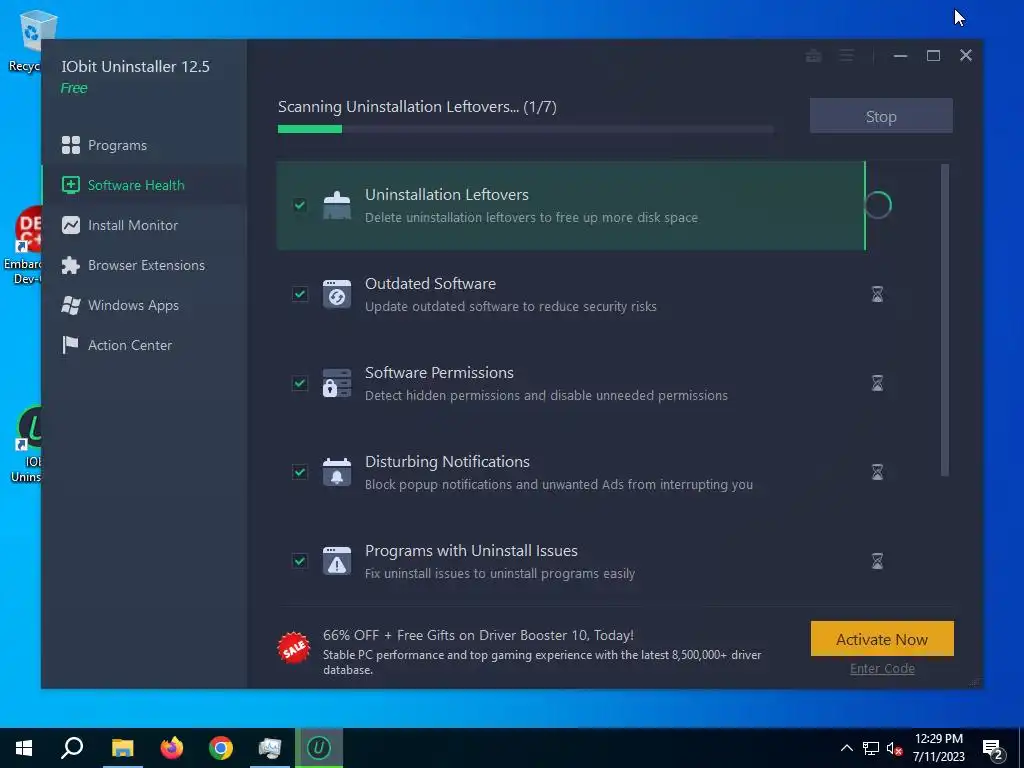Click the IObit Uninstaller 12.5 title
The width and height of the screenshot is (1024, 768).
pos(135,67)
